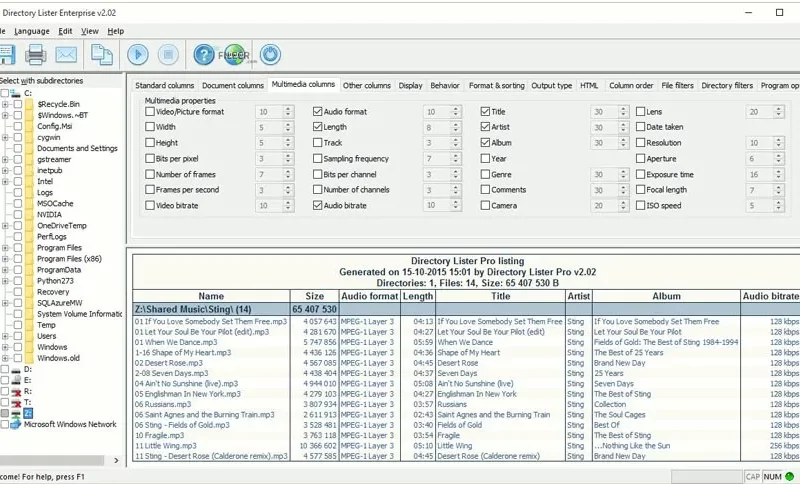
Task: Click the Z:\Shared Music\Sting\ (14) row
Action: 466,309
